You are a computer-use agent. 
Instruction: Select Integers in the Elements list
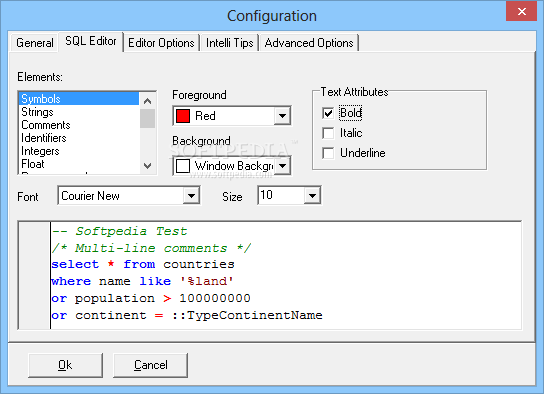(79, 151)
